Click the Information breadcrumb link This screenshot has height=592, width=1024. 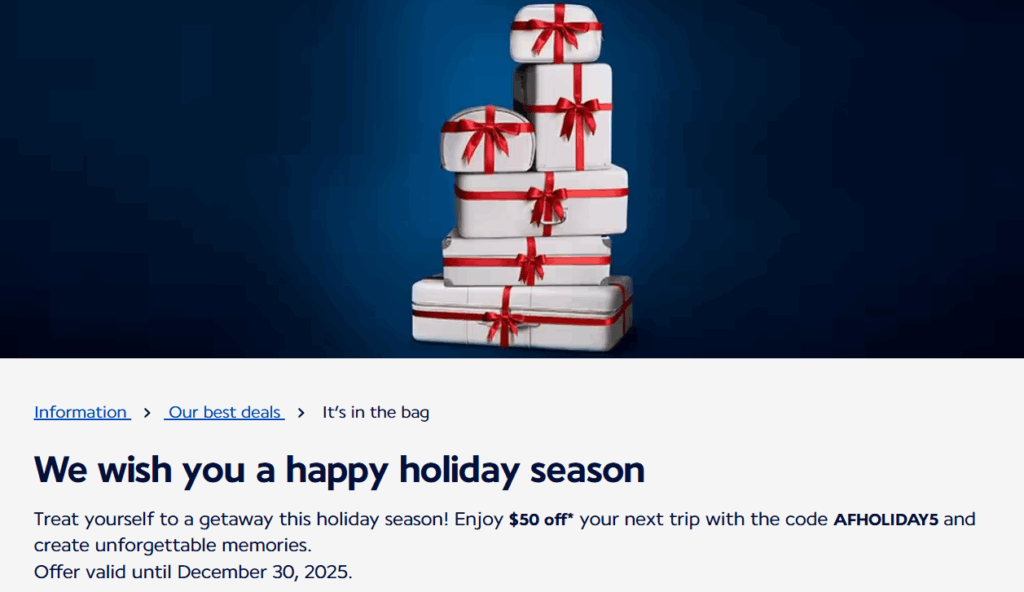[81, 412]
